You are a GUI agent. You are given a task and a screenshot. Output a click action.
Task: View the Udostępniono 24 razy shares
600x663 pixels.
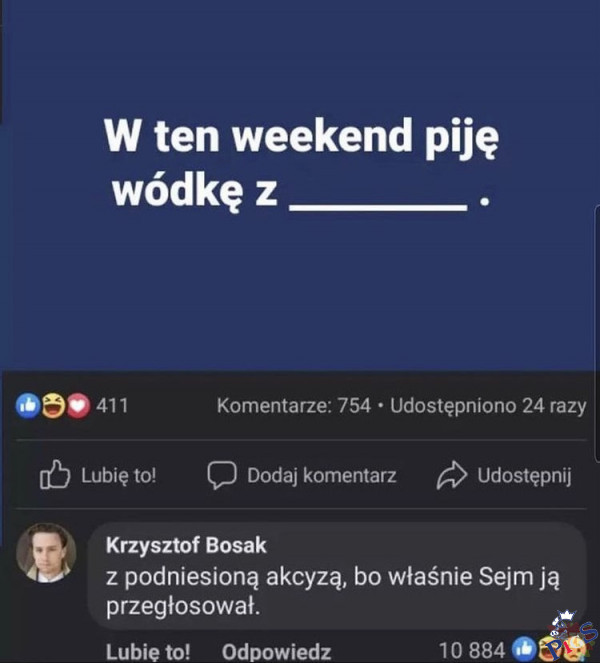pos(488,406)
